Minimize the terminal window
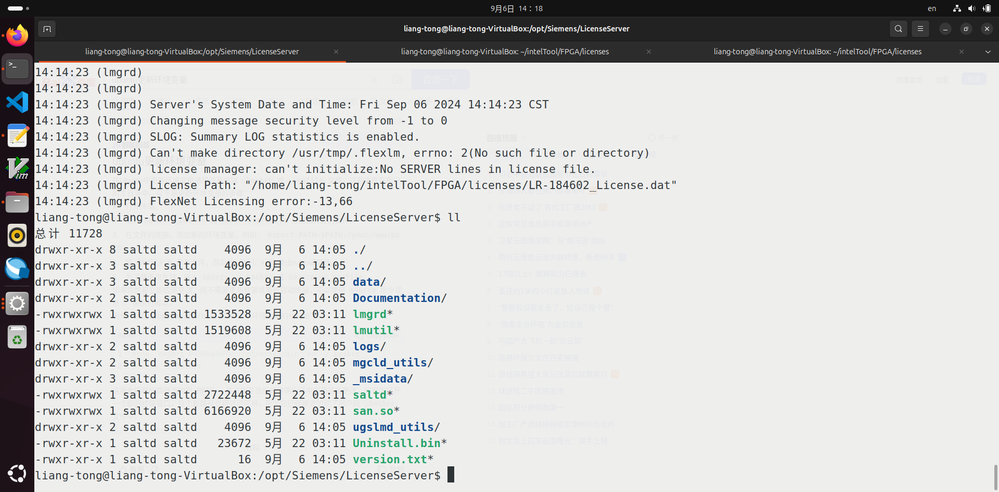 point(945,29)
